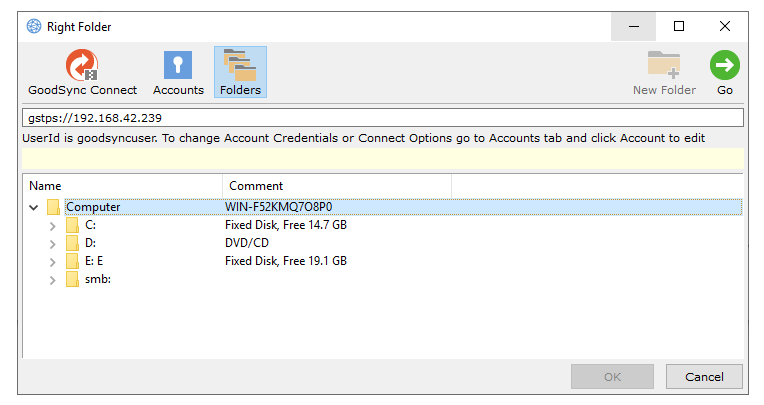Click the C: drive folder icon
764x405 pixels.
(72, 226)
